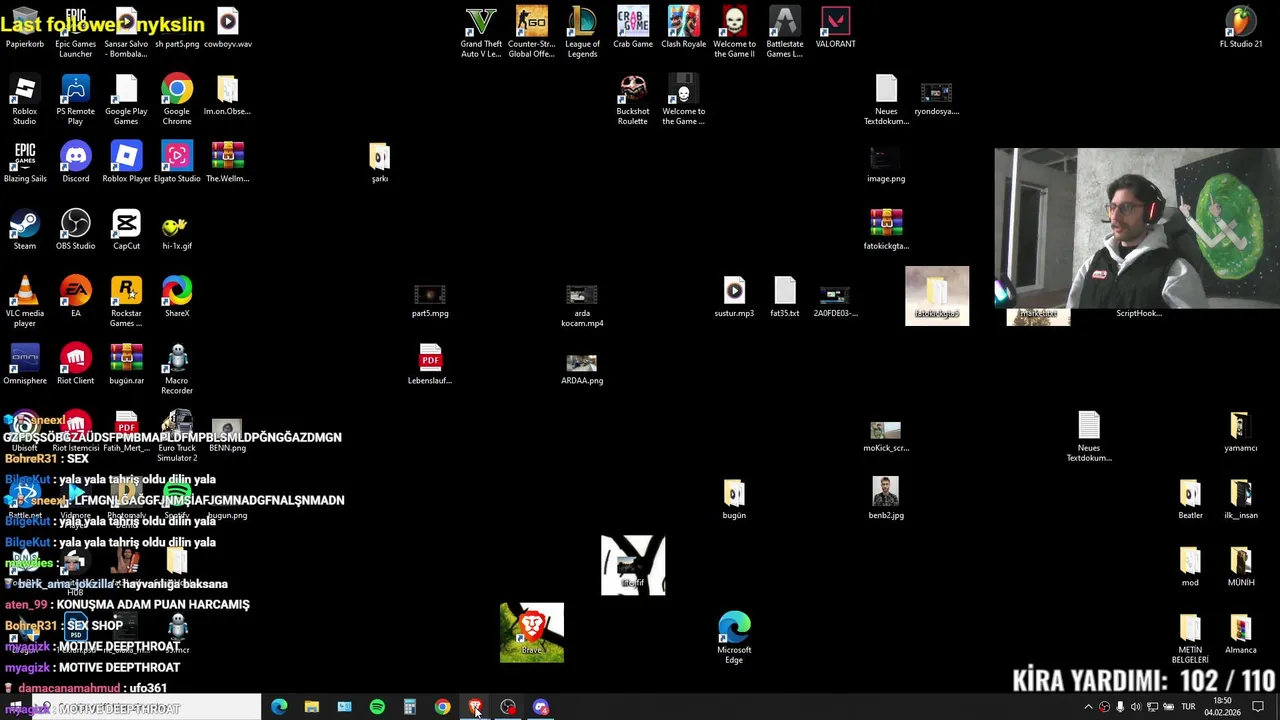Launch Counter-Strike Global Offensive shortcut
The height and width of the screenshot is (720, 1280).
click(x=531, y=32)
